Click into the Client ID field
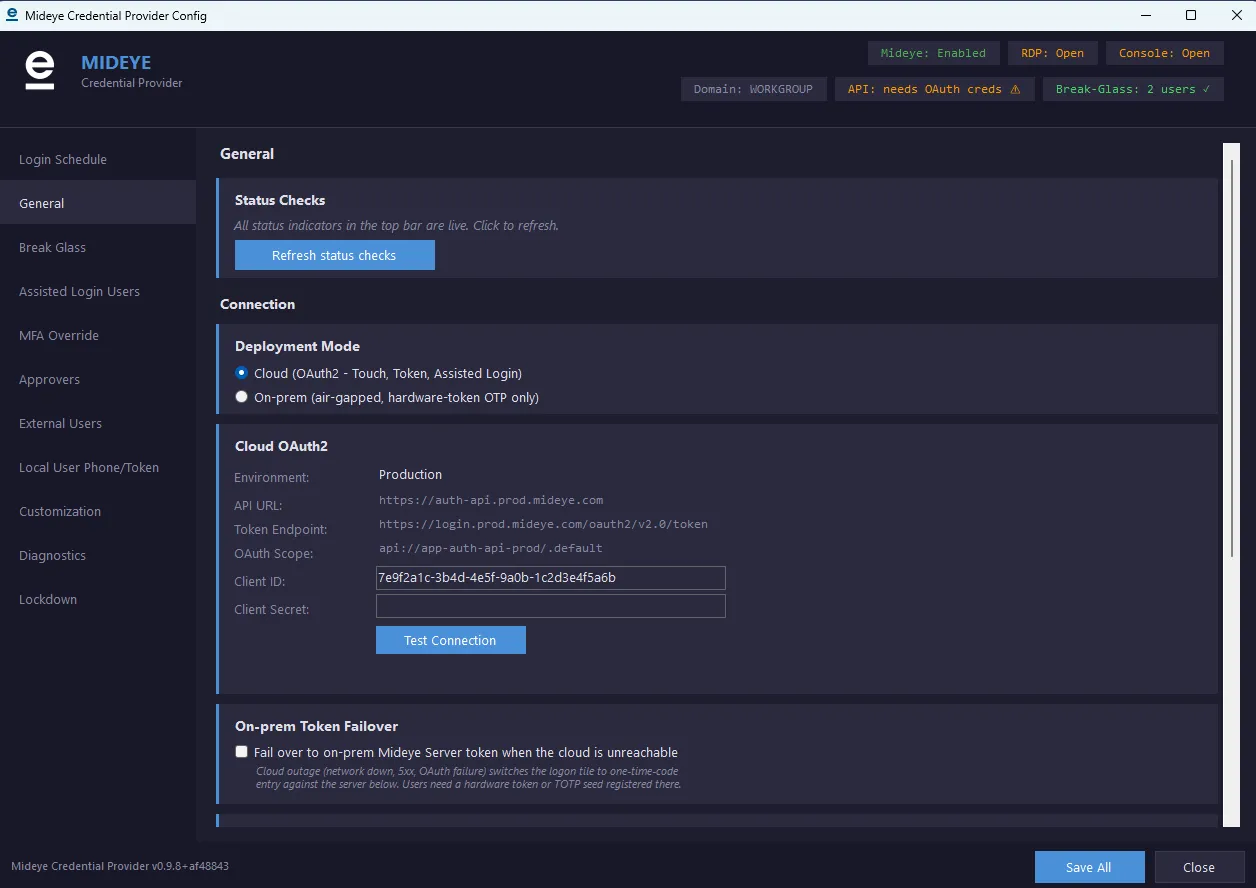Screen dimensions: 1256x888 tap(550, 578)
